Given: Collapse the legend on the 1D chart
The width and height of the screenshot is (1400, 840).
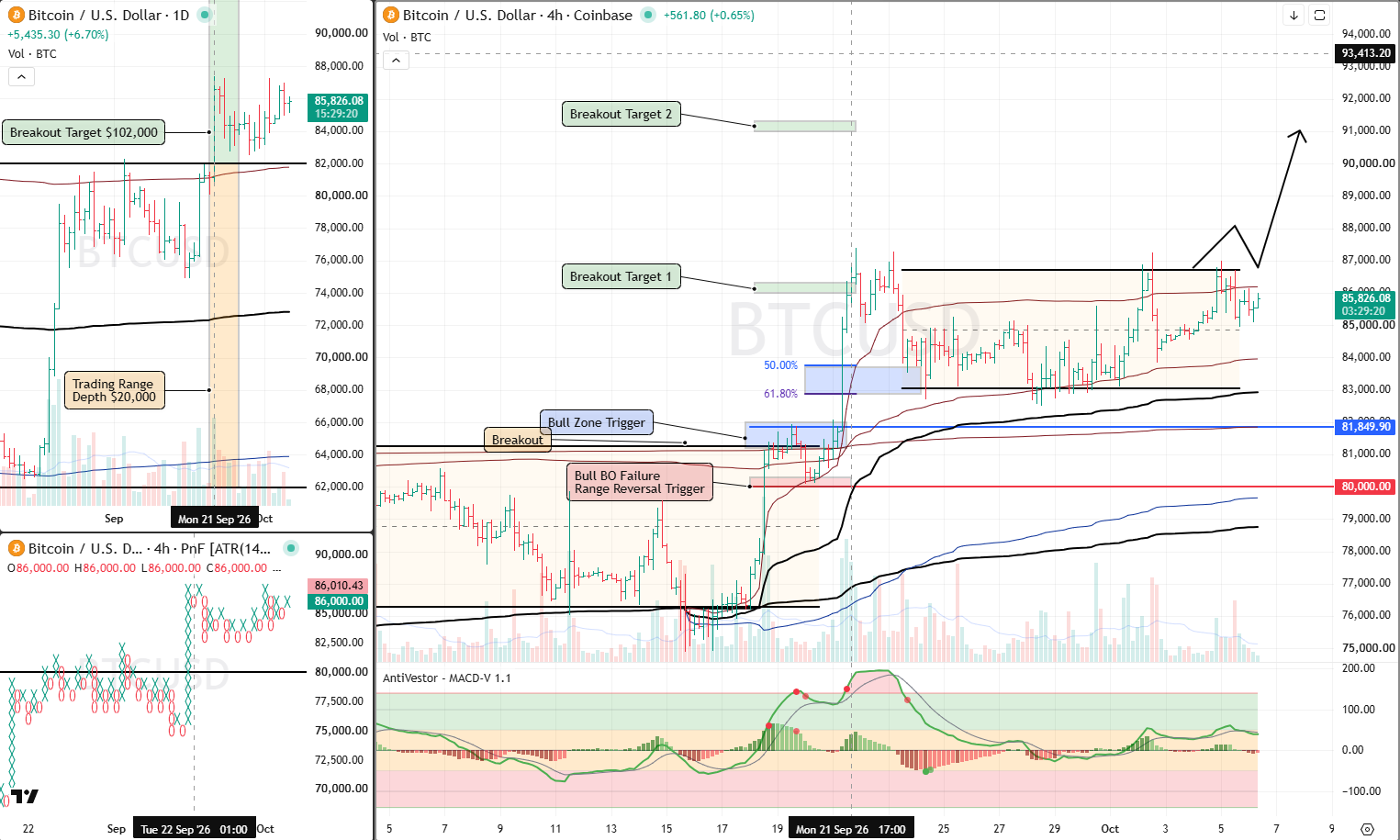Looking at the screenshot, I should pyautogui.click(x=21, y=77).
